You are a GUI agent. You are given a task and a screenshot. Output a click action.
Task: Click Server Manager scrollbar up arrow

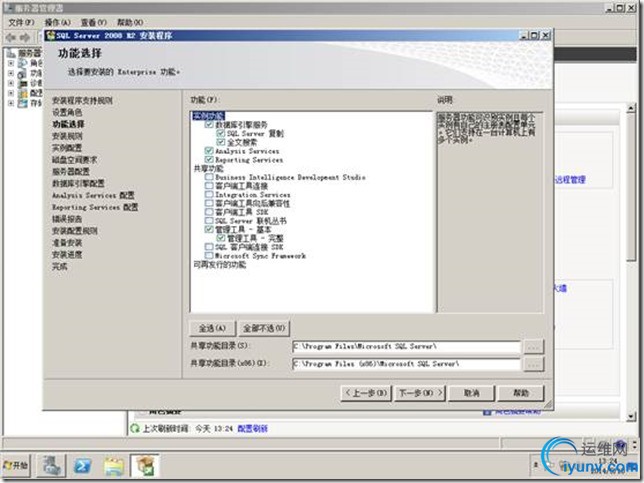point(631,108)
